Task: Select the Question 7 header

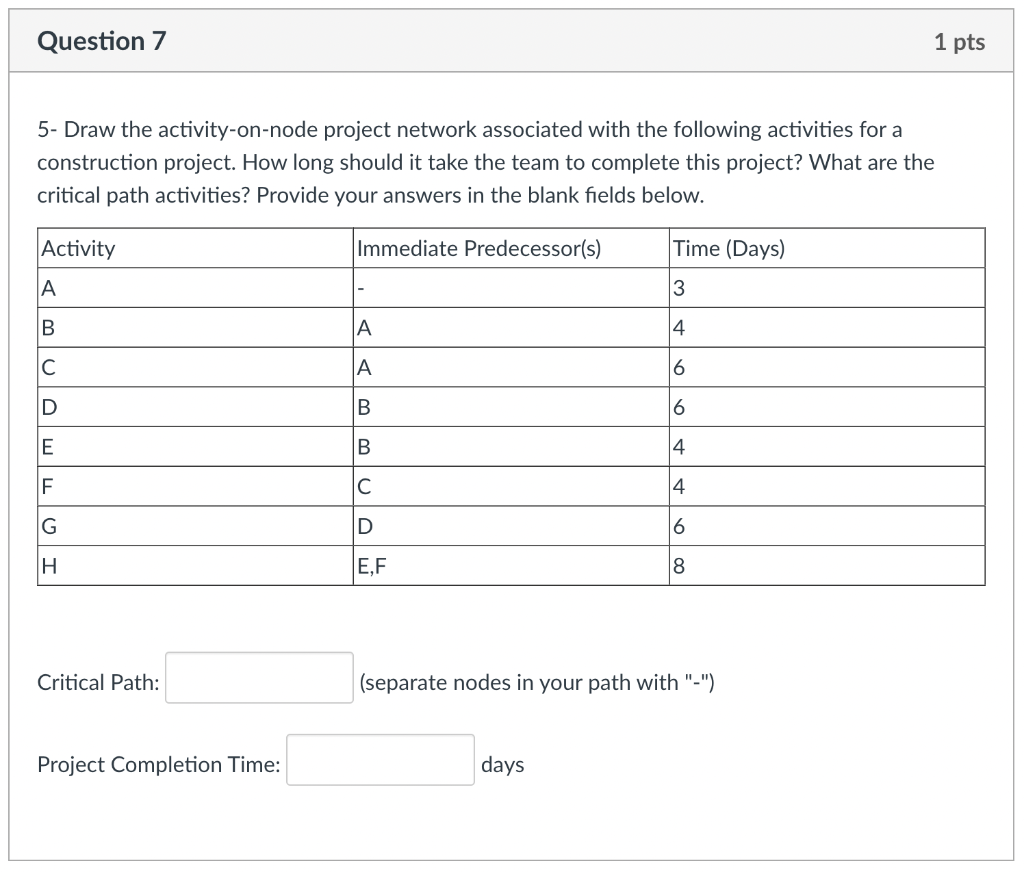Action: tap(101, 41)
